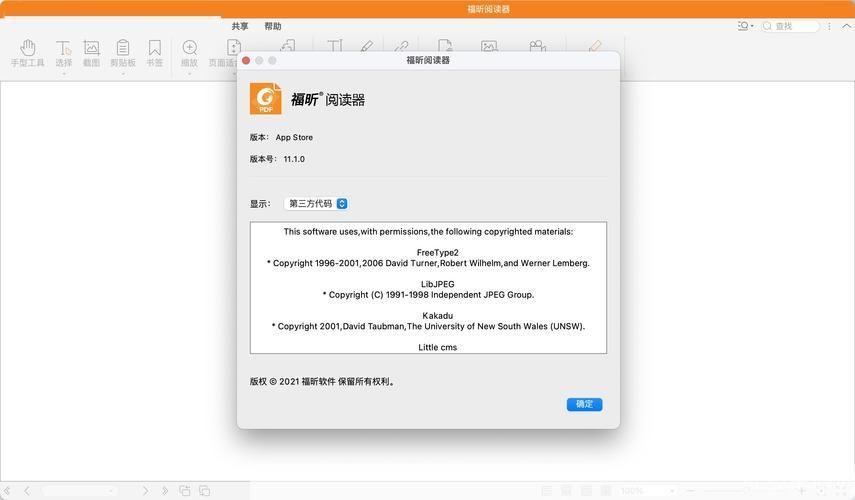The height and width of the screenshot is (500, 855).
Task: Click the Bookmark toolbar icon
Action: pyautogui.click(x=155, y=48)
